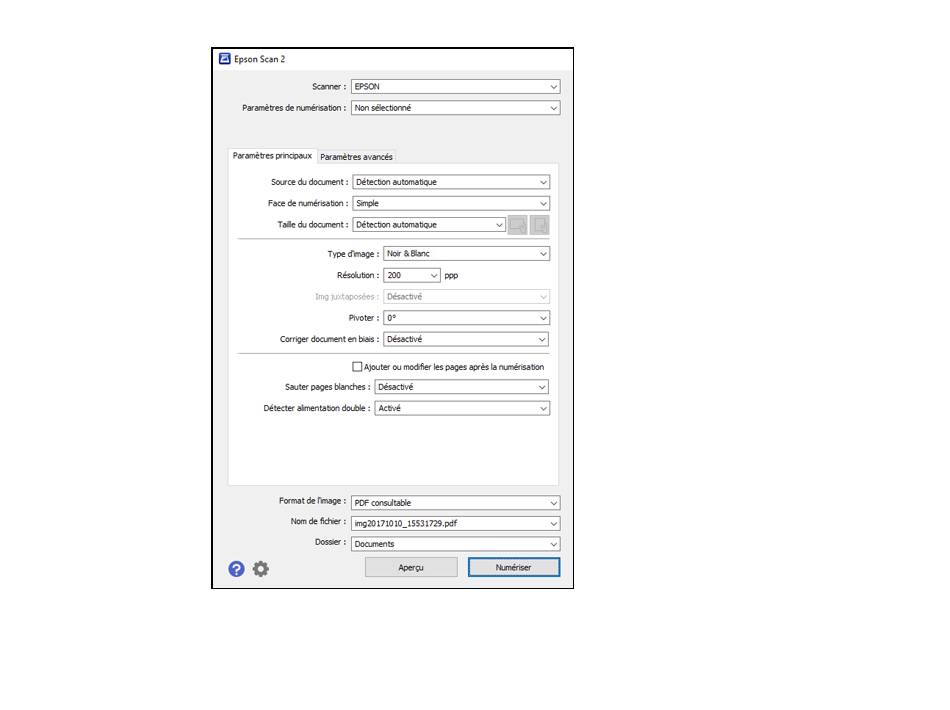Click the Résolution label

357,275
